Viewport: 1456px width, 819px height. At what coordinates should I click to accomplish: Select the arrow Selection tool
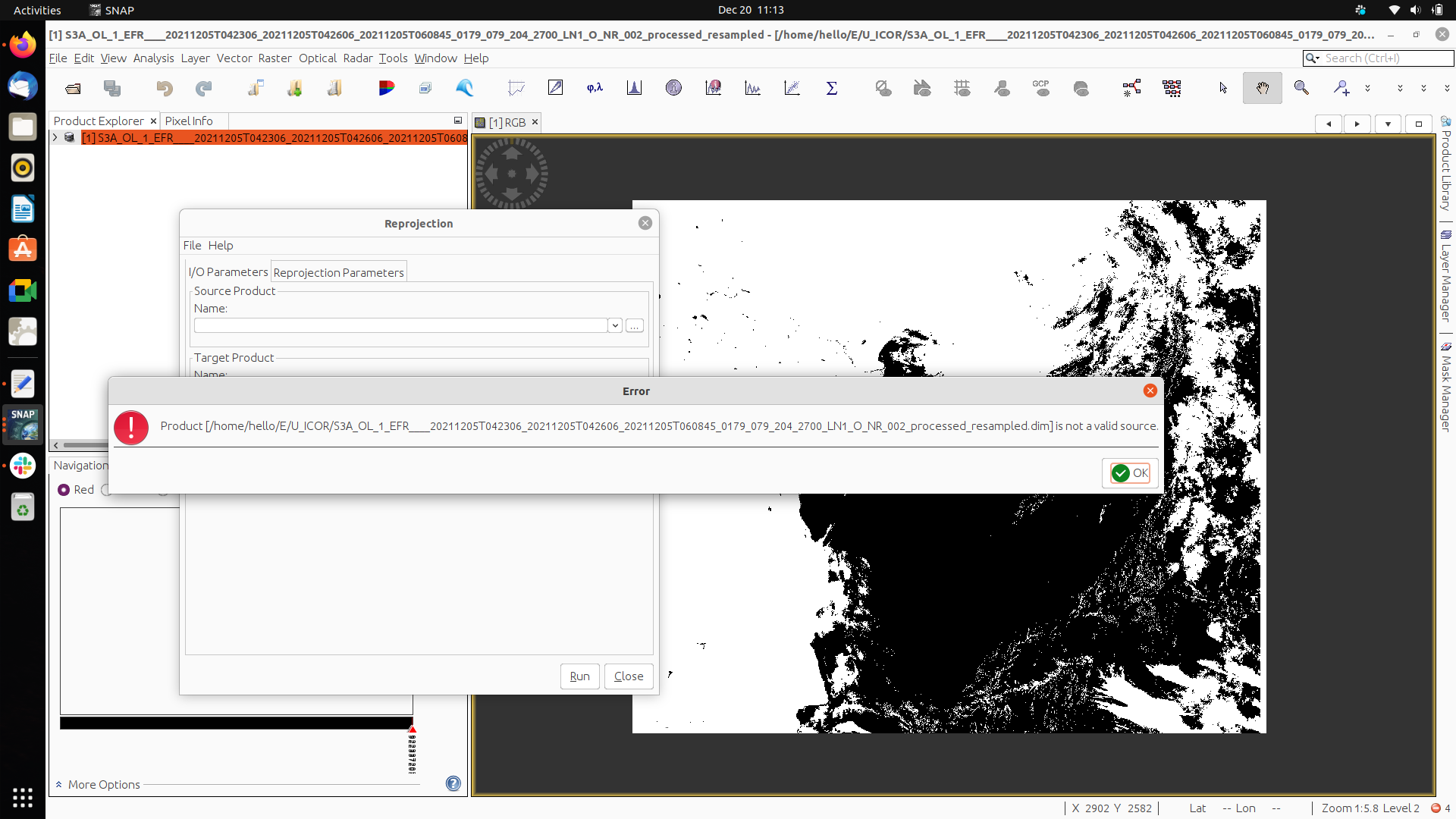point(1222,89)
